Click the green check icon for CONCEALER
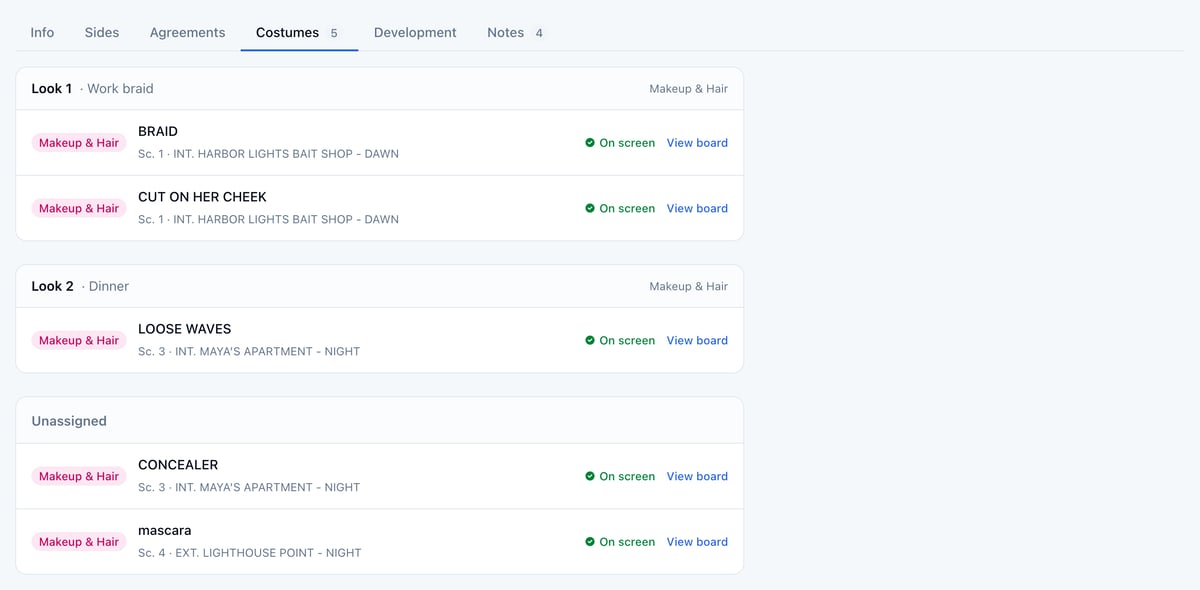The height and width of the screenshot is (590, 1200). (x=590, y=477)
